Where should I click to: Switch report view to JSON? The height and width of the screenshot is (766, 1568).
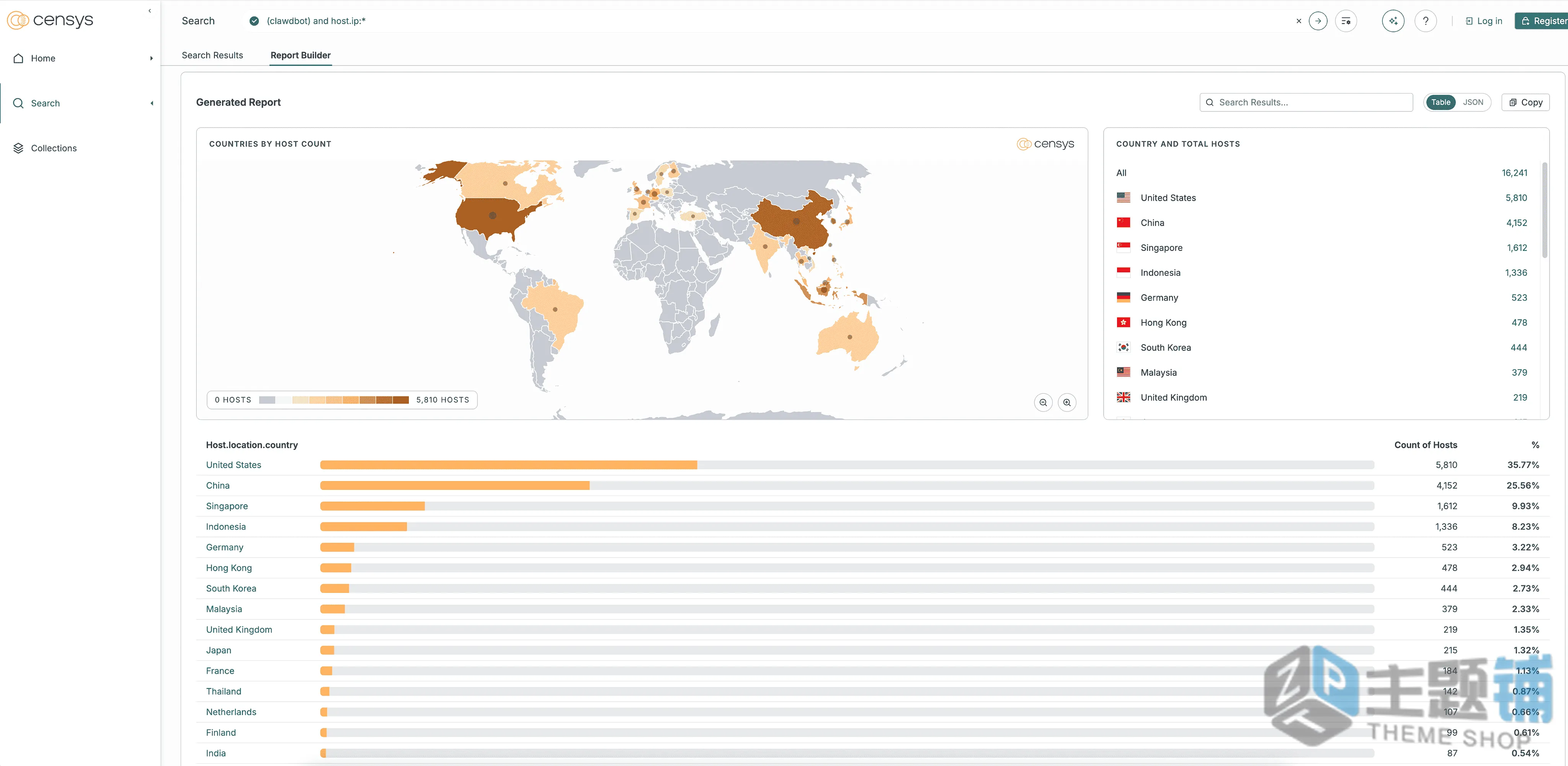[x=1473, y=102]
